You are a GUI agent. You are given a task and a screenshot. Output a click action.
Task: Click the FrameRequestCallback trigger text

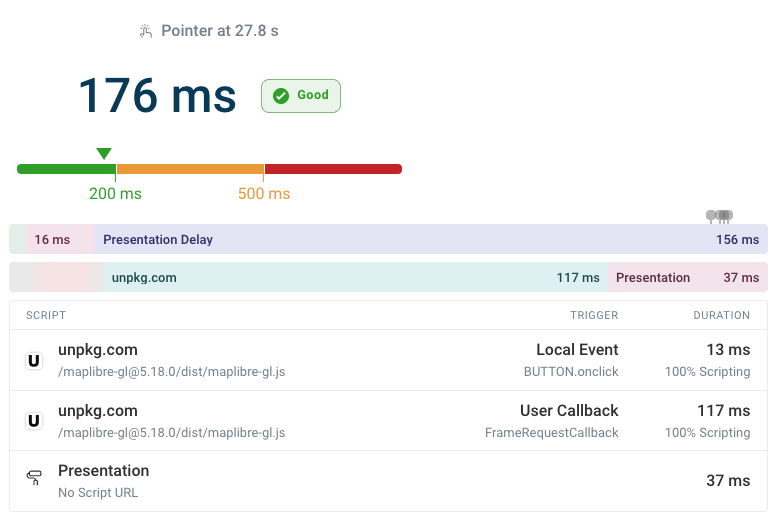[x=551, y=433]
